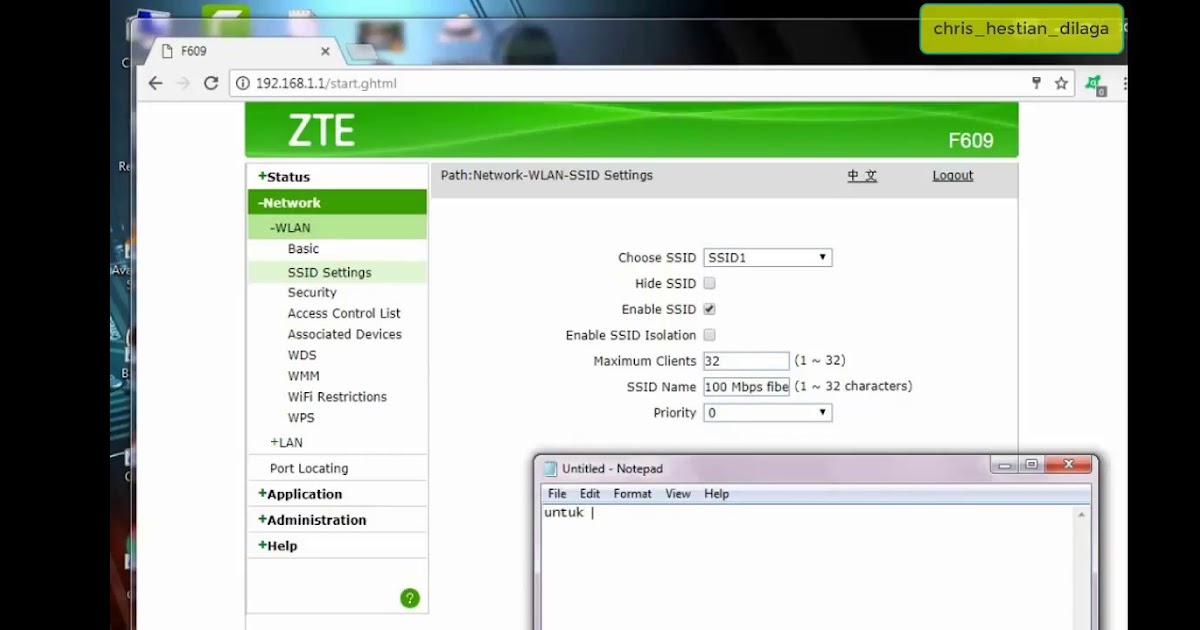Open Access Control List

(x=344, y=313)
